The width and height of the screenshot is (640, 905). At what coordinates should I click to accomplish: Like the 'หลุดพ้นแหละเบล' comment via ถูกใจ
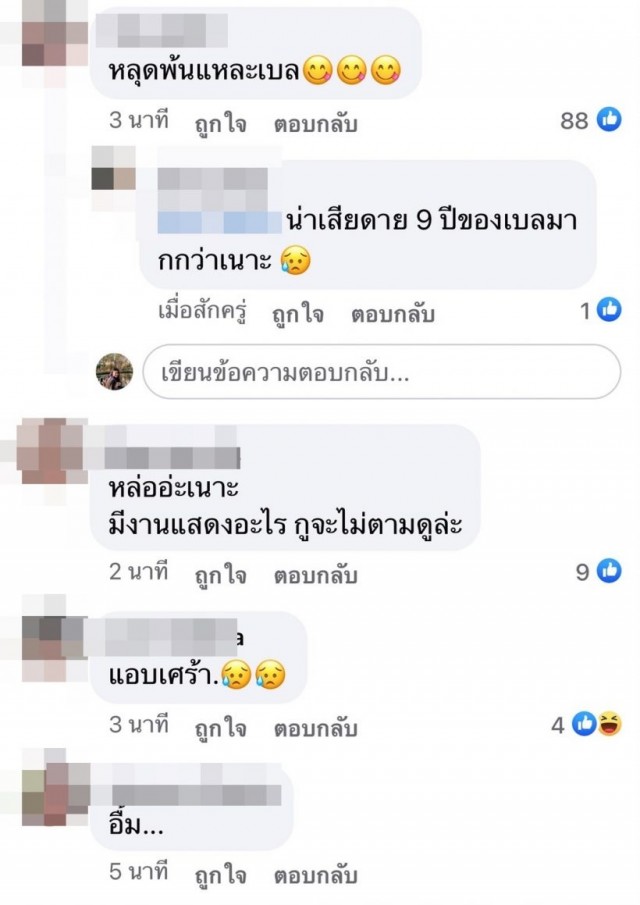[x=220, y=124]
